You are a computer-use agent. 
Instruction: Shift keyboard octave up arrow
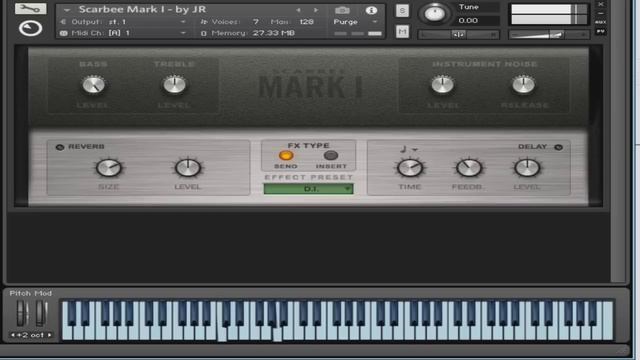coord(50,335)
